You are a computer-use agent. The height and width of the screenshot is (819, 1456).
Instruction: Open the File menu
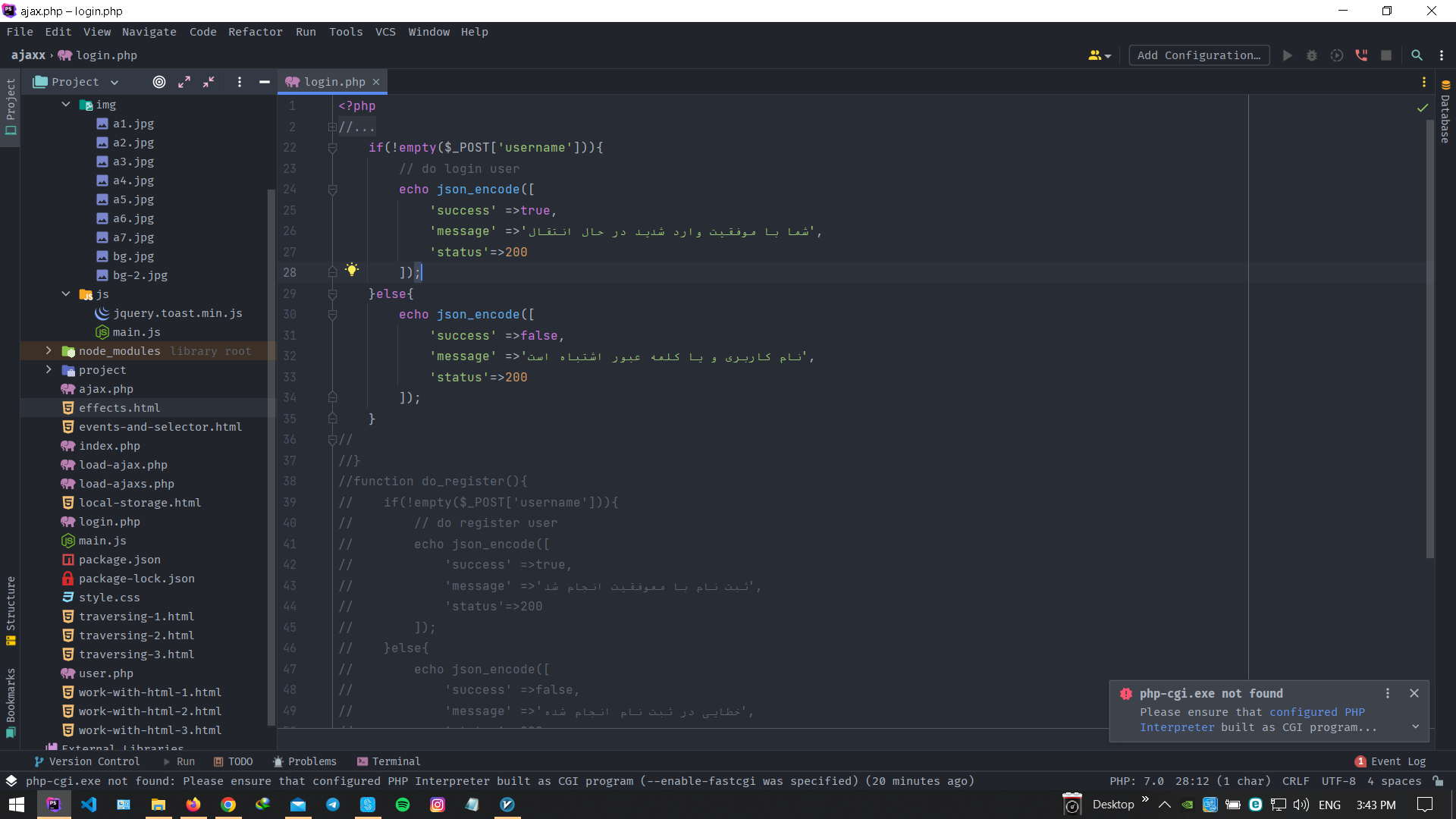20,32
